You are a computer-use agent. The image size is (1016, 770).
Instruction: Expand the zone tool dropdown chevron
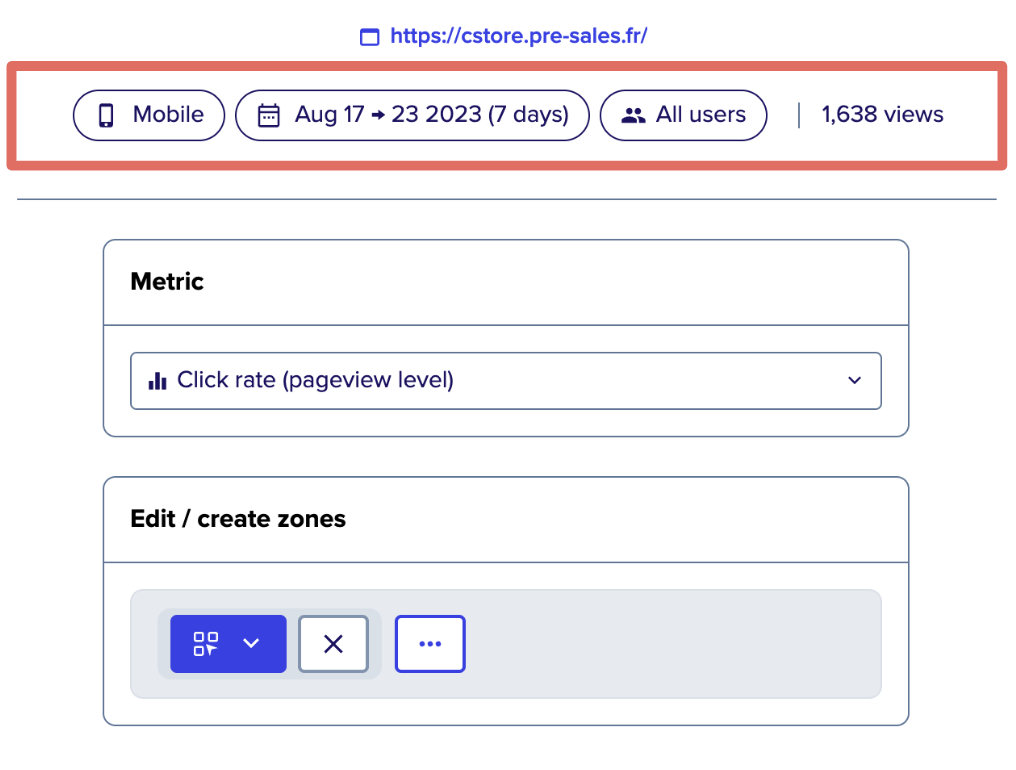251,644
